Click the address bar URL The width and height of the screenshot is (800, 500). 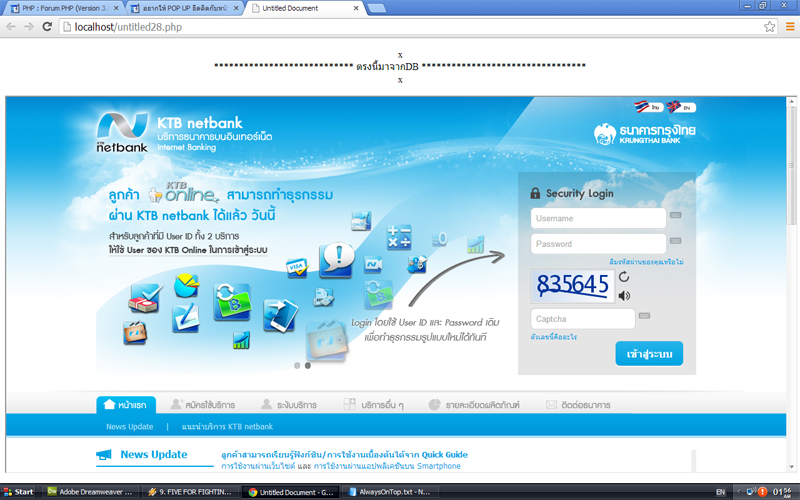coord(128,27)
